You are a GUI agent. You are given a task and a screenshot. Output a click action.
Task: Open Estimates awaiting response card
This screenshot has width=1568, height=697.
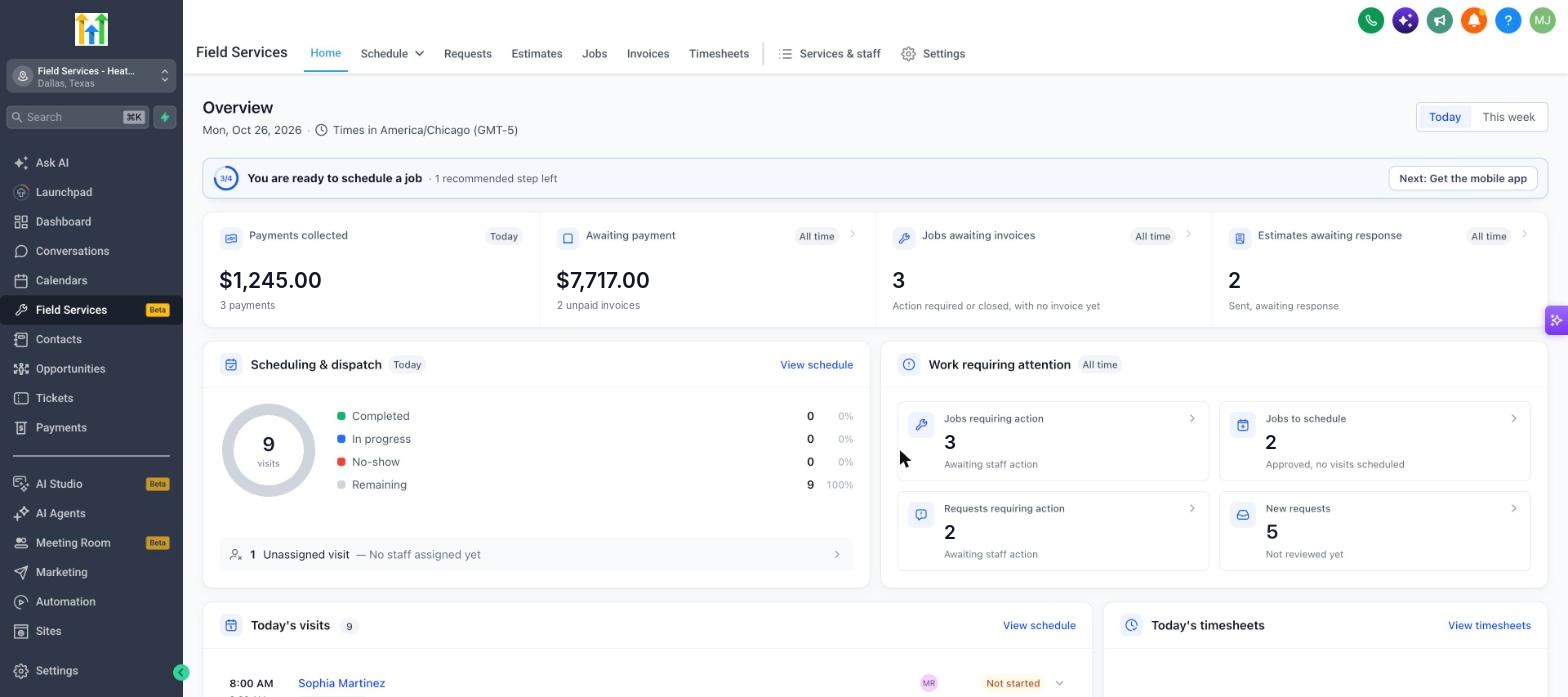pos(1379,270)
